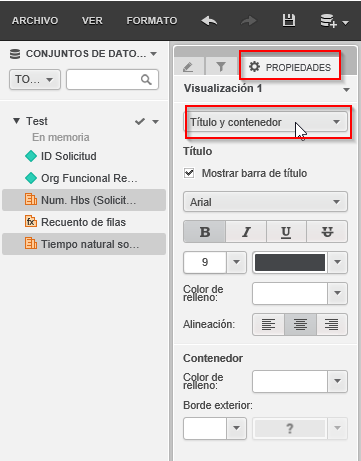The height and width of the screenshot is (461, 361).
Task: Open the ARCHIVO menu
Action: click(x=35, y=21)
